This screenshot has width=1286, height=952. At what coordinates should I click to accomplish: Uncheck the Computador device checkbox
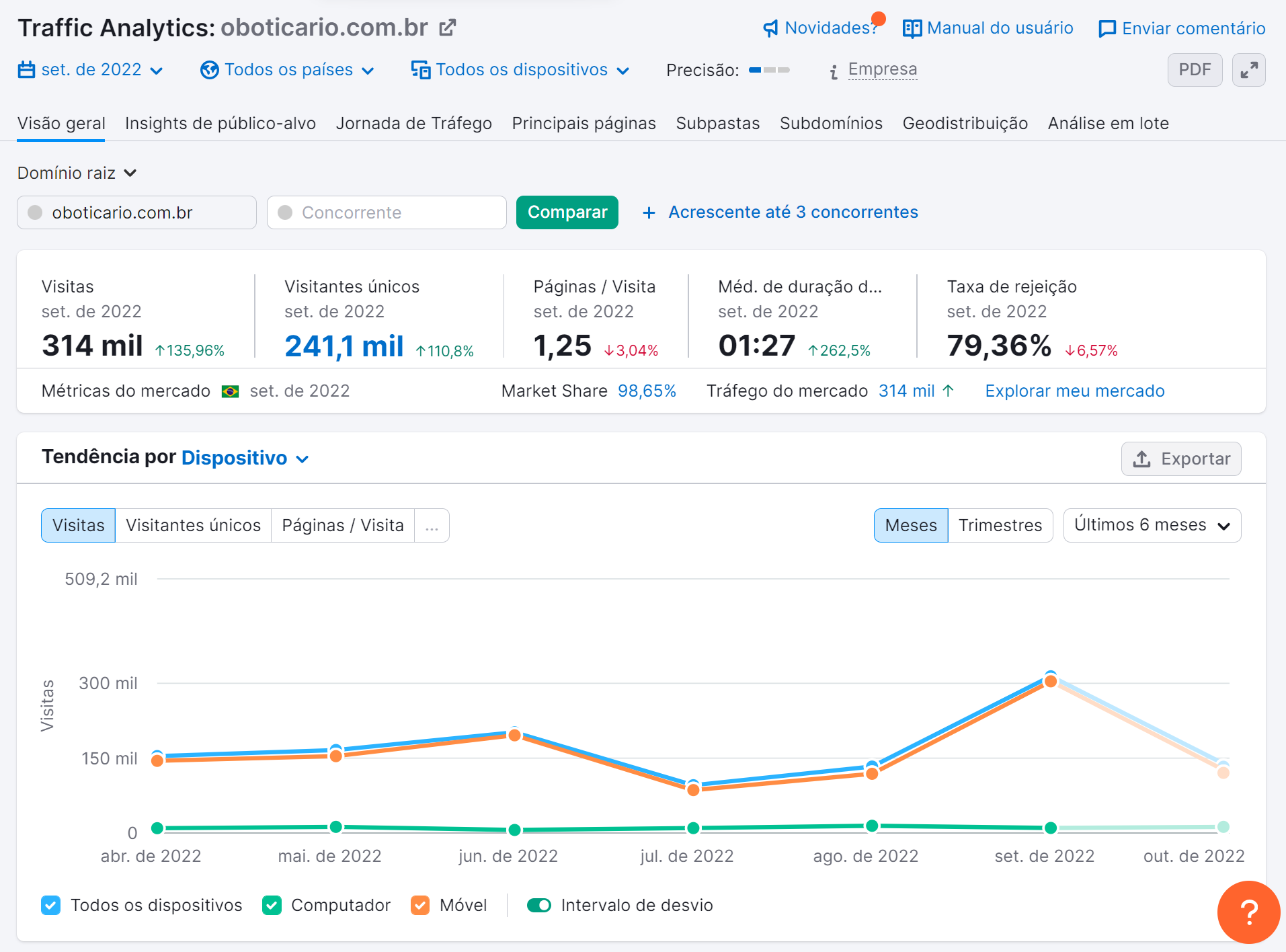click(272, 905)
